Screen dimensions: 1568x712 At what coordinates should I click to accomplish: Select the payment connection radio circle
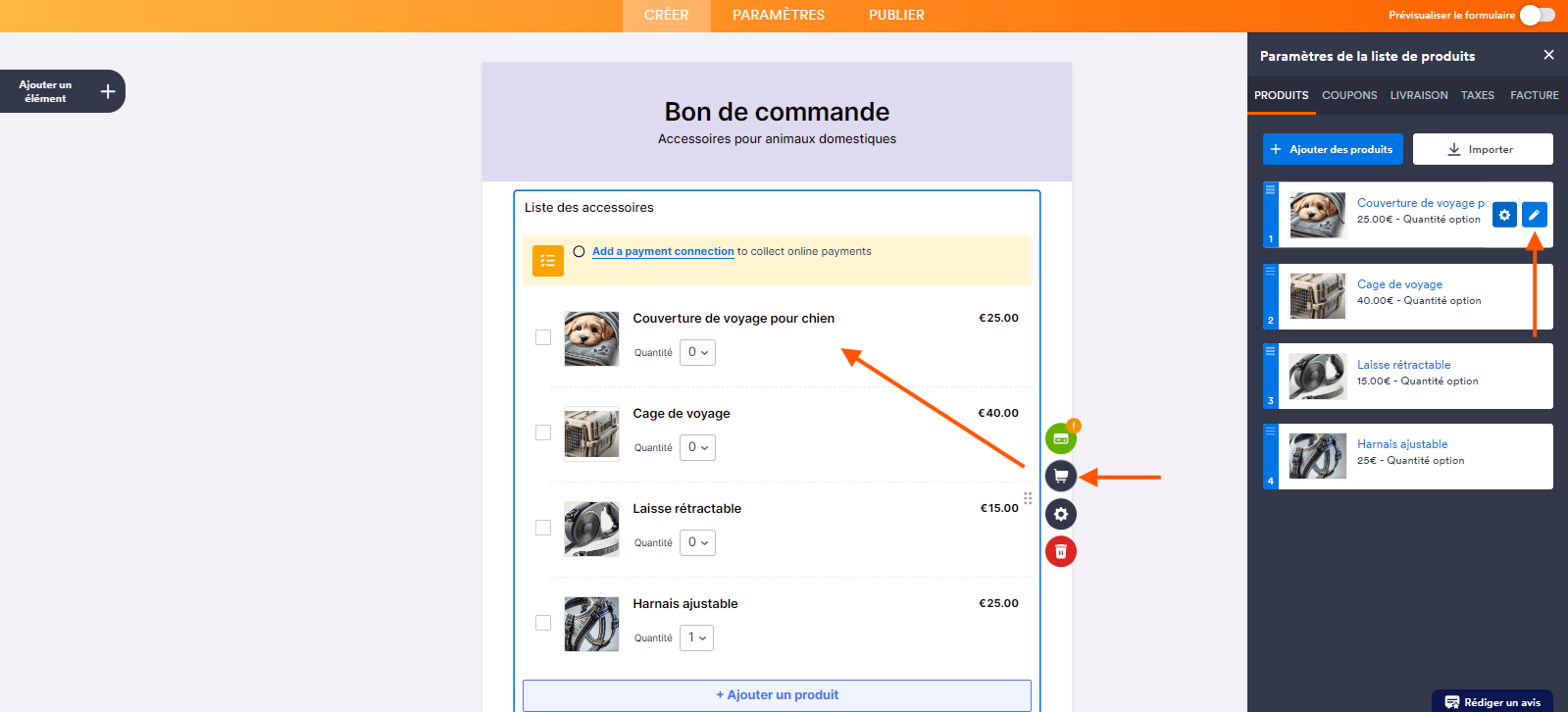579,251
